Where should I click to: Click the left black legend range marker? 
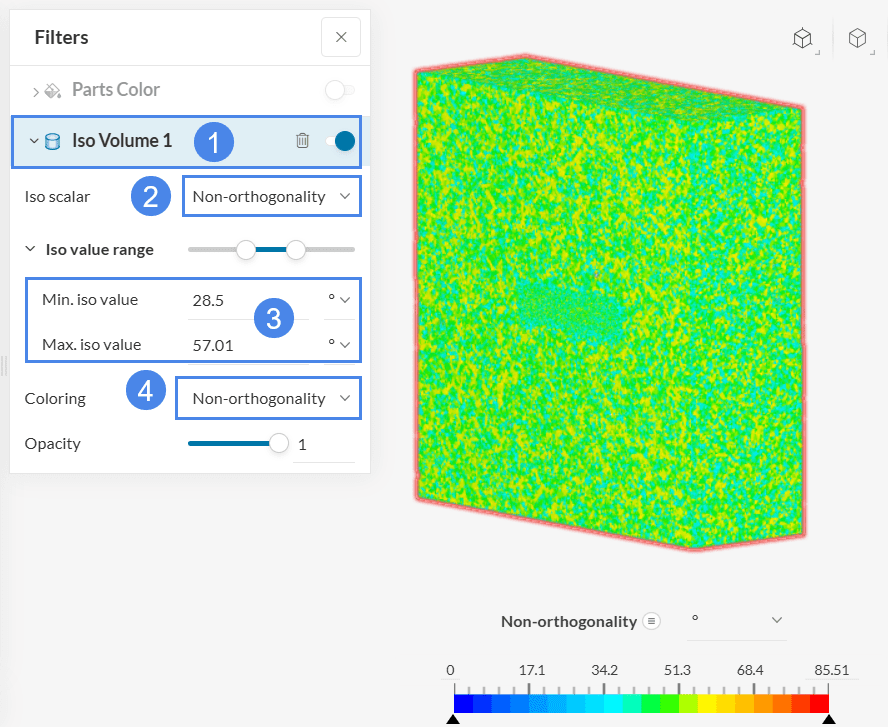coord(453,718)
